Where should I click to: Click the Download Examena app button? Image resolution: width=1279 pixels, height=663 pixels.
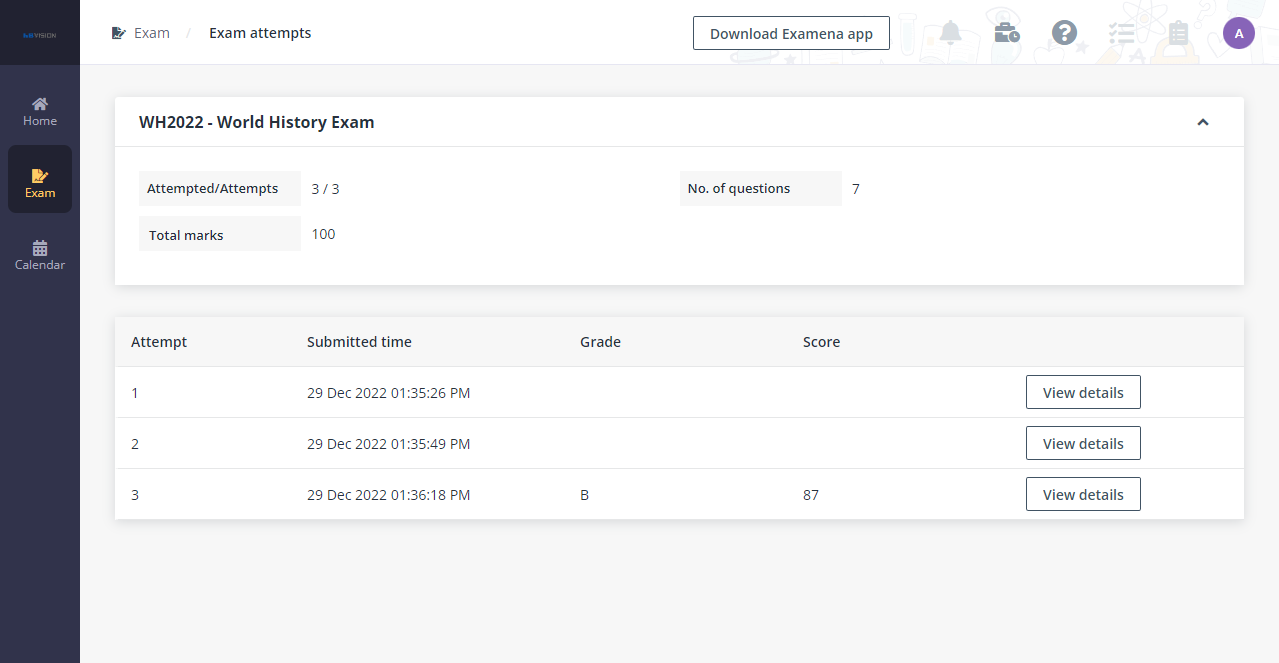[x=791, y=32]
